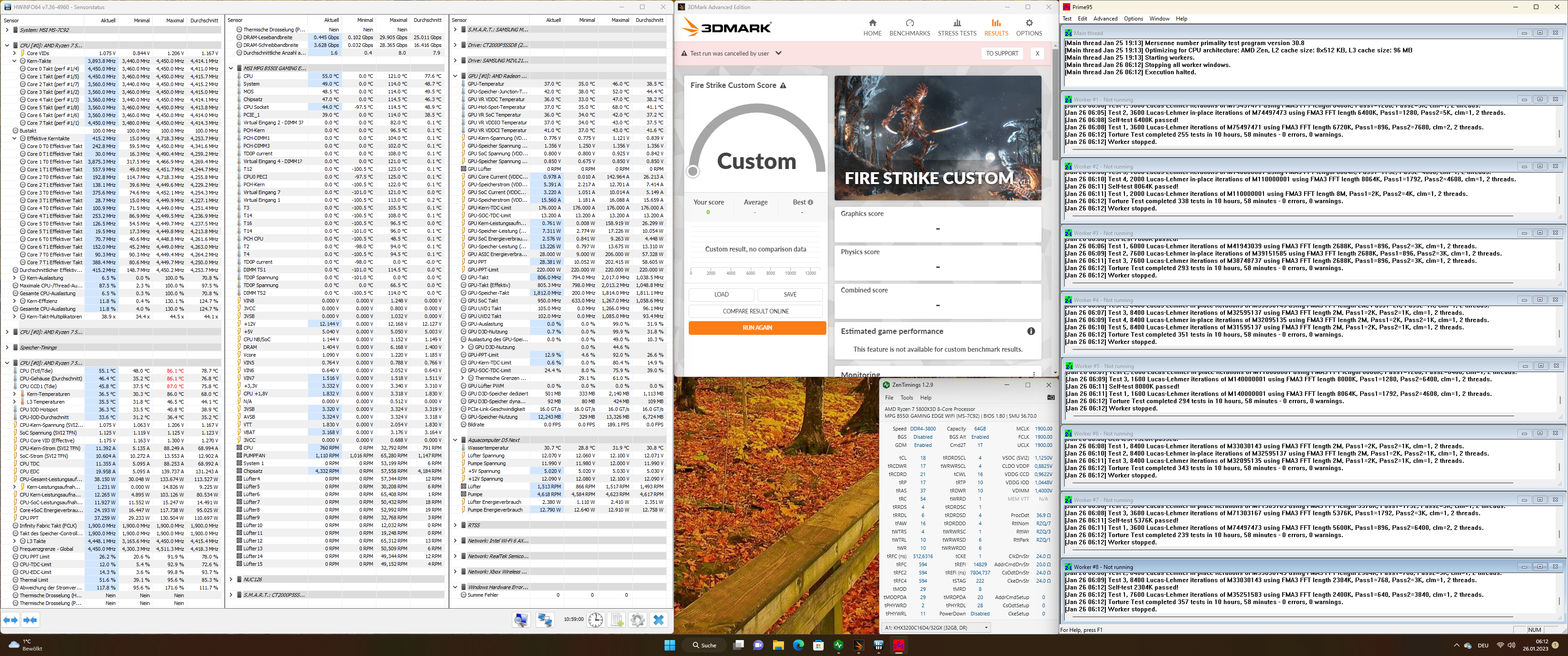Open 3DMark Home icon
This screenshot has height=656, width=1568.
tap(872, 27)
